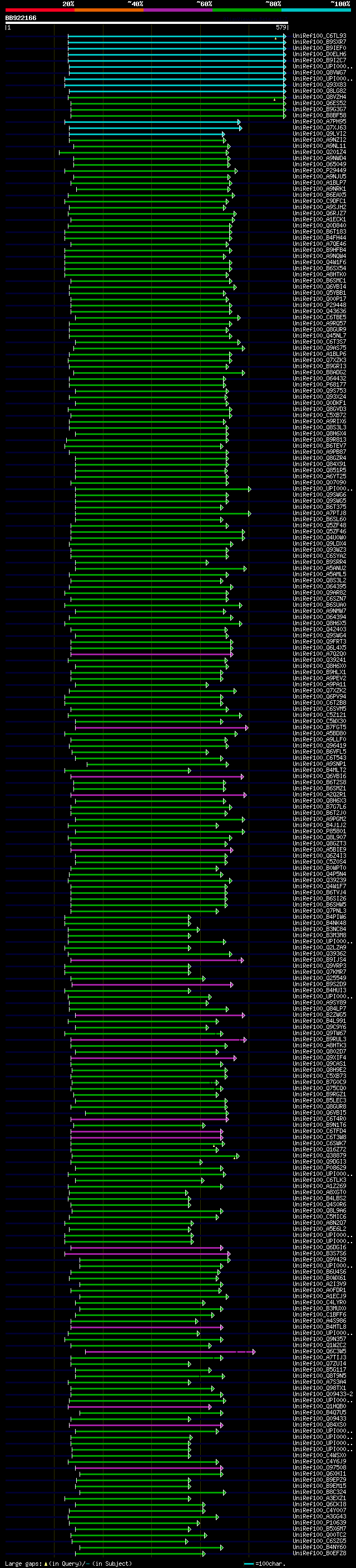Select the label UniRef100_Q6VBI4

[x=319, y=286]
